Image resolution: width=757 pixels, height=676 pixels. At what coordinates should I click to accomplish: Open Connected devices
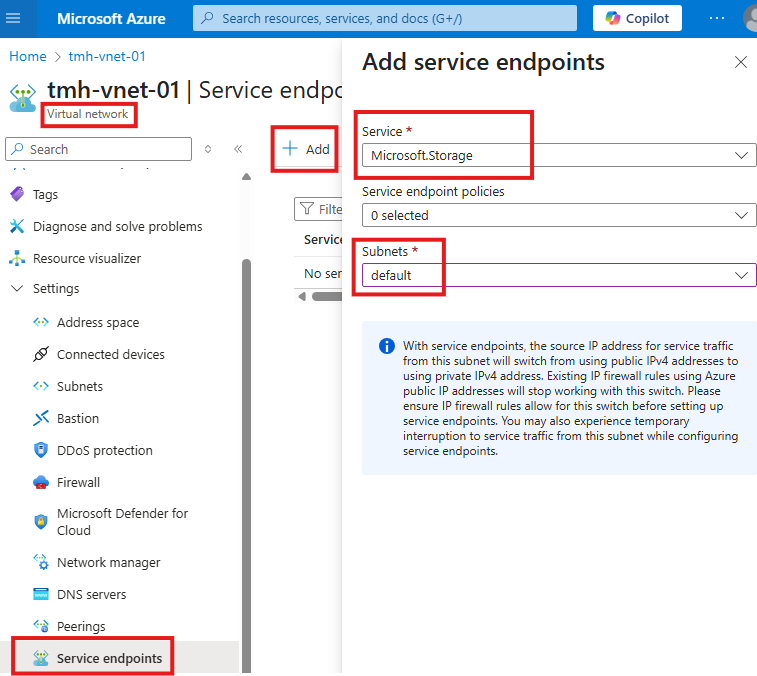coord(111,354)
